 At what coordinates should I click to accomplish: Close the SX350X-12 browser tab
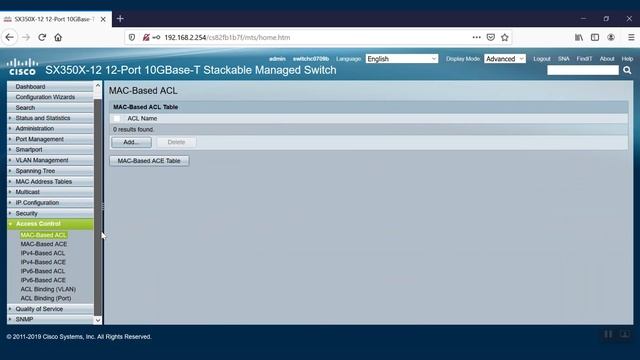click(103, 19)
